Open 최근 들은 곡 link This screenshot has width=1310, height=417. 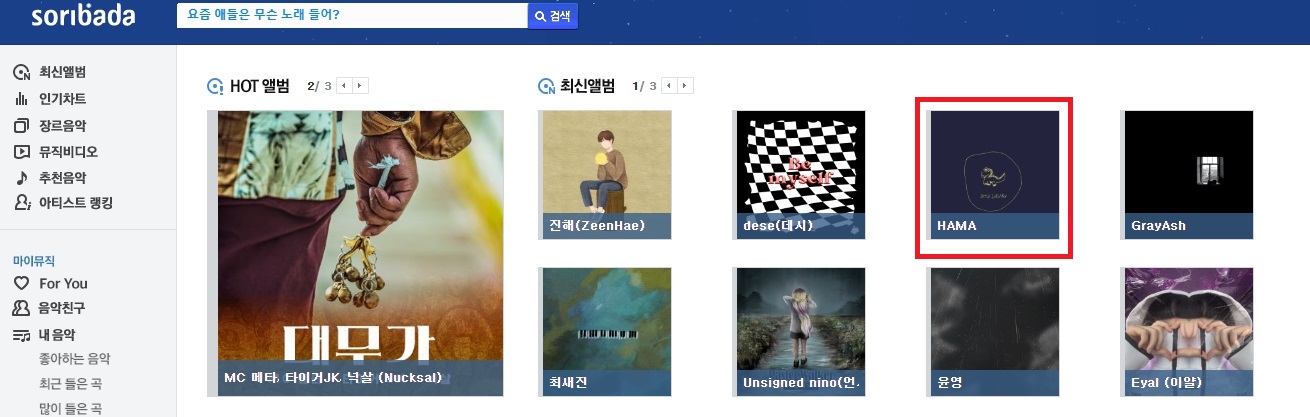71,384
